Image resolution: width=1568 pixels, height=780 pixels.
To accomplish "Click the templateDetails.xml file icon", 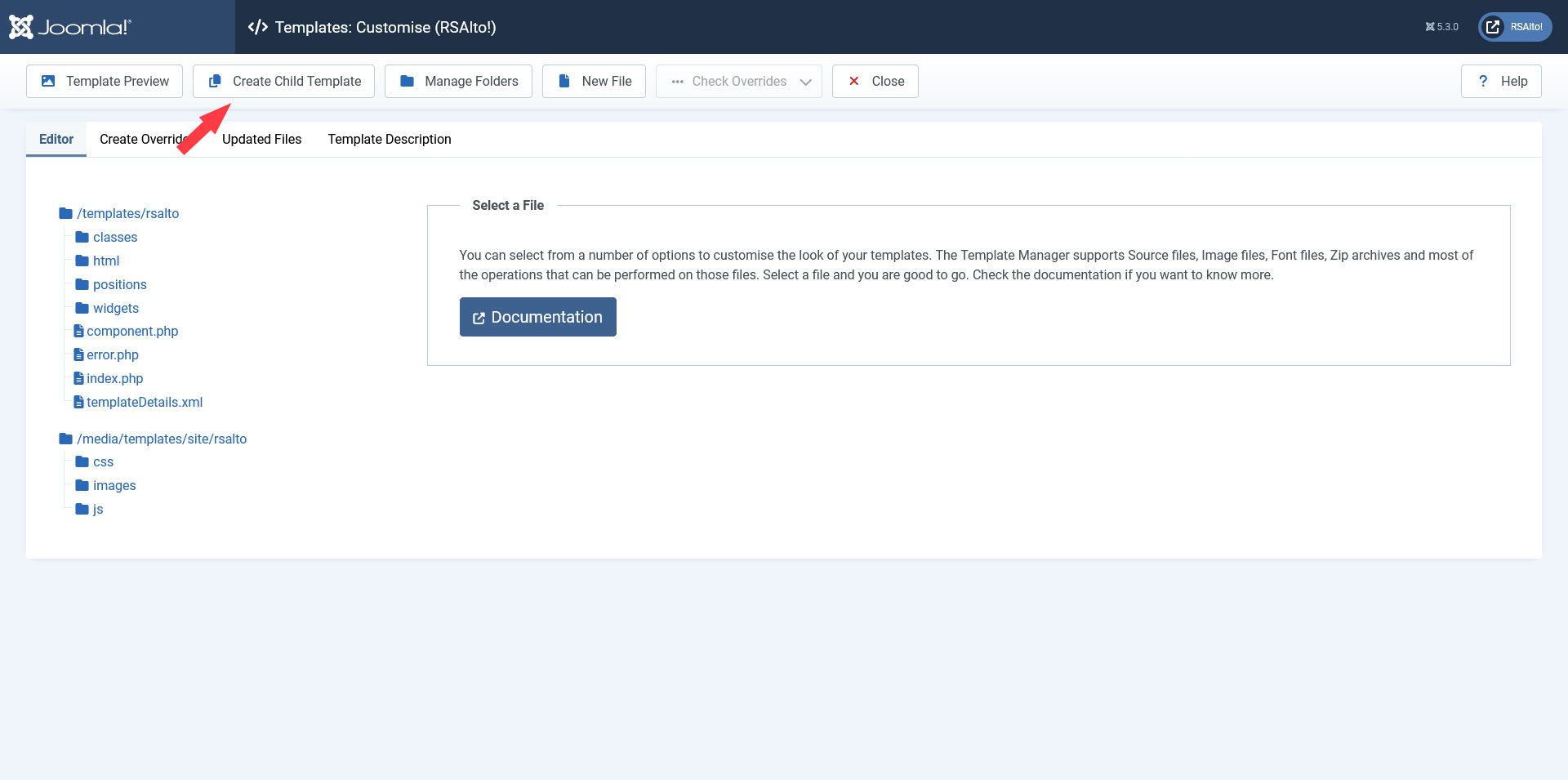I will click(x=78, y=402).
